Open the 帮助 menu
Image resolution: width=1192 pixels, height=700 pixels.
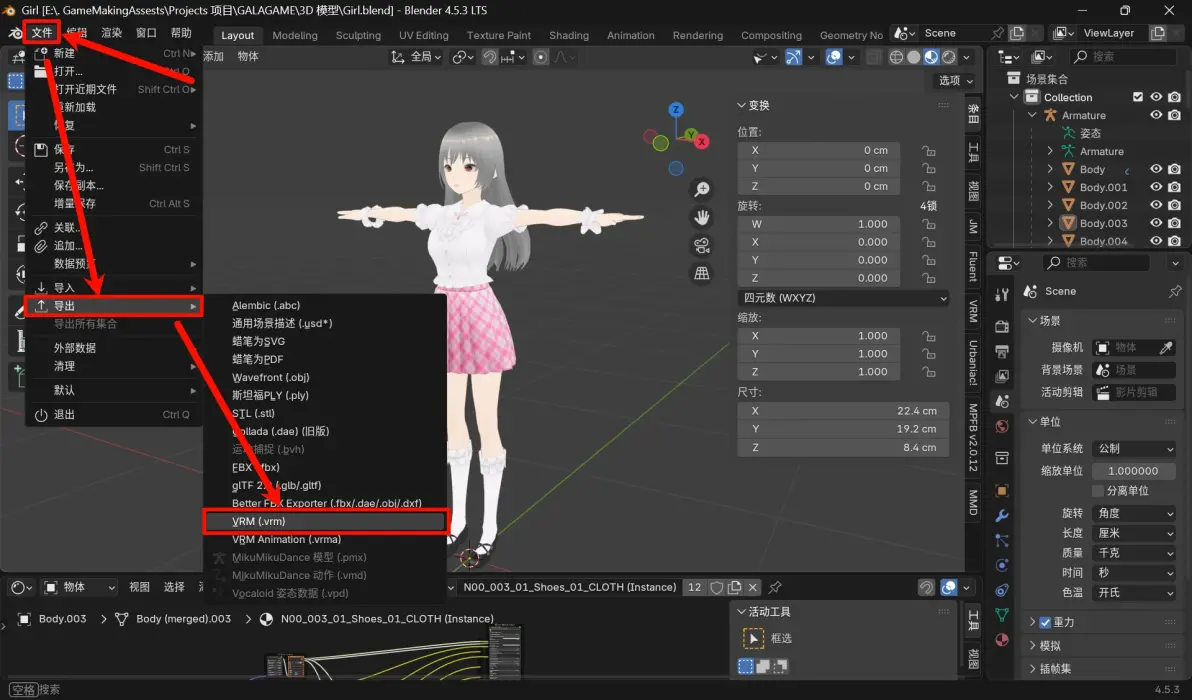[x=181, y=33]
